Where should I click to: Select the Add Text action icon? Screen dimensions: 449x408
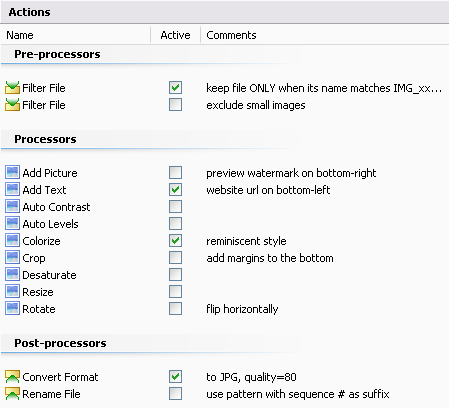tap(12, 190)
